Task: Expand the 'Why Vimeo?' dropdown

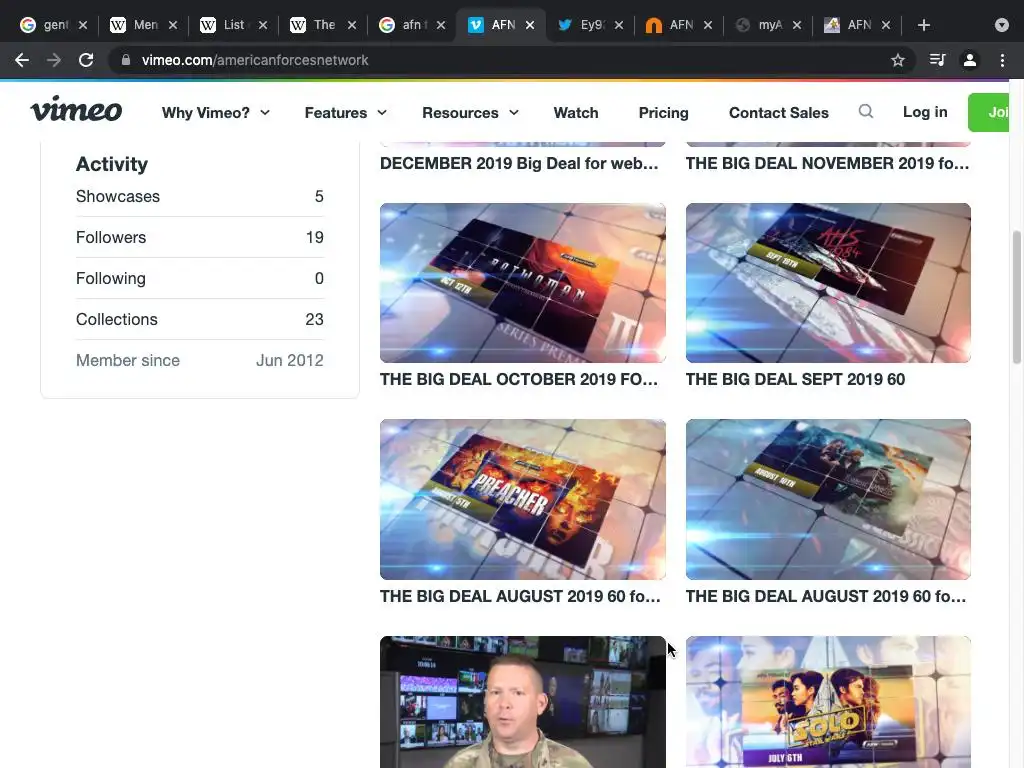Action: coord(216,113)
